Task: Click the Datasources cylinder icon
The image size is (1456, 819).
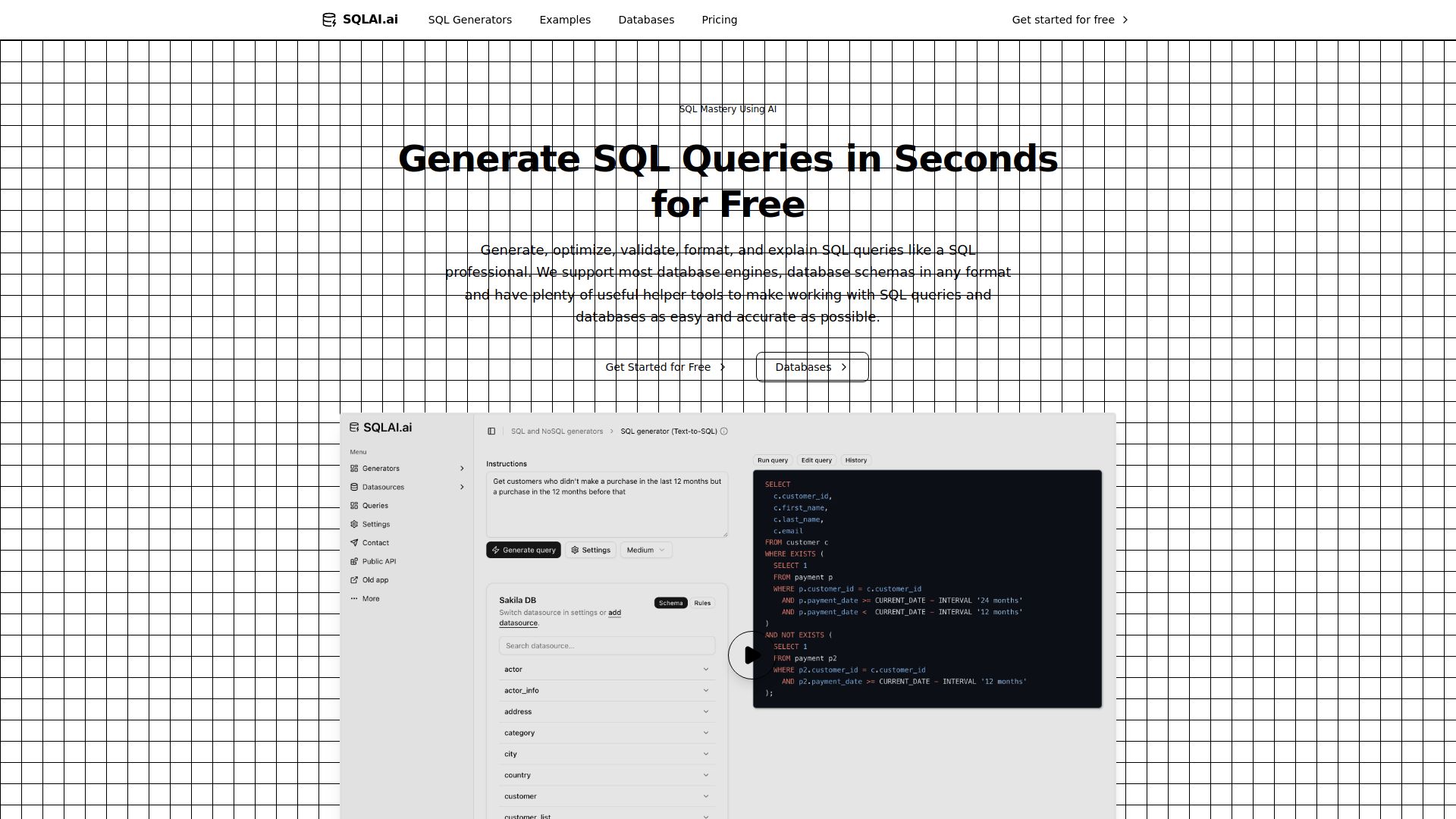Action: click(354, 487)
